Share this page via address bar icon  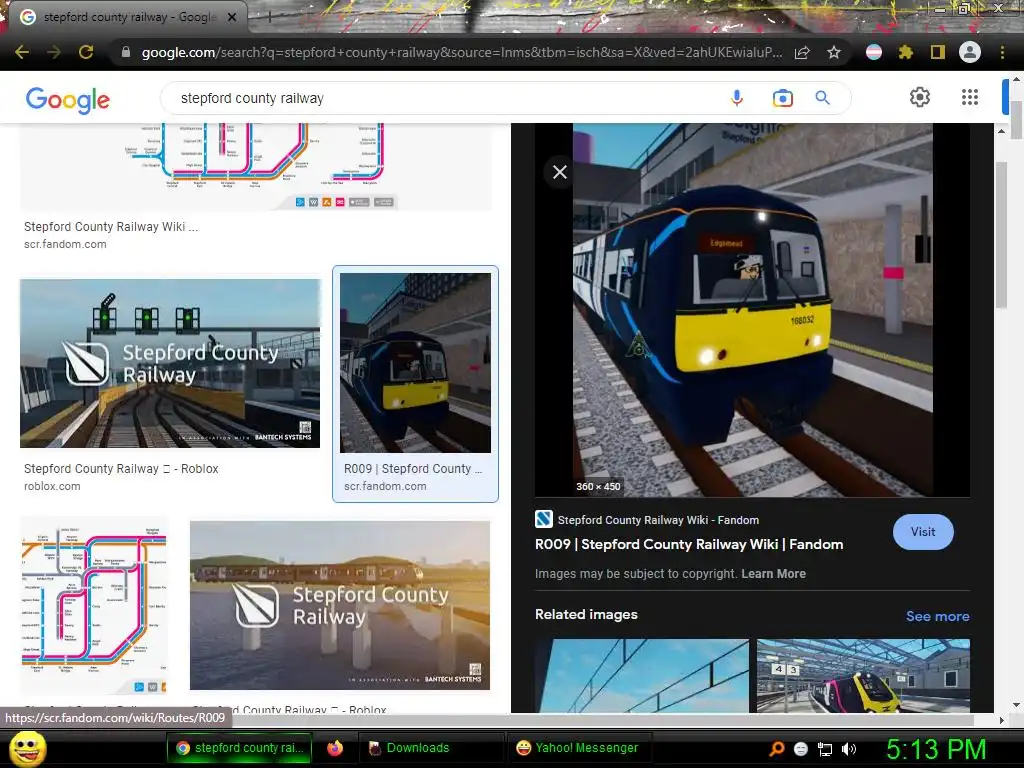coord(803,52)
